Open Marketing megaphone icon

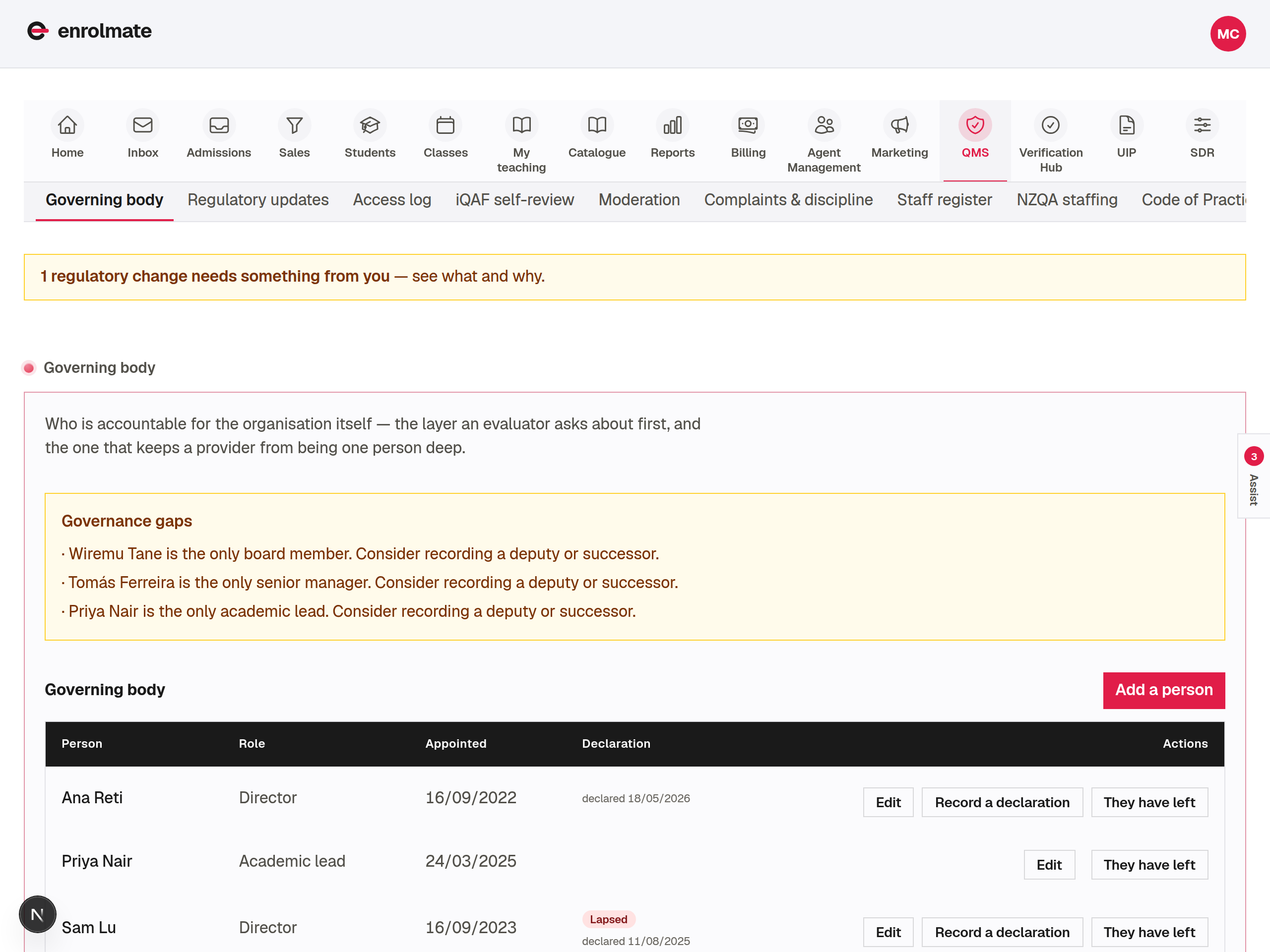[x=900, y=124]
